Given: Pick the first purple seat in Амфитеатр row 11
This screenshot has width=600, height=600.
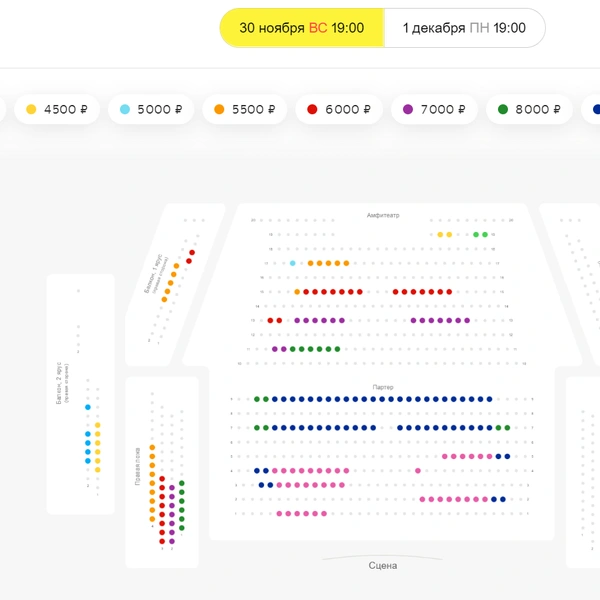Looking at the screenshot, I should coord(275,349).
